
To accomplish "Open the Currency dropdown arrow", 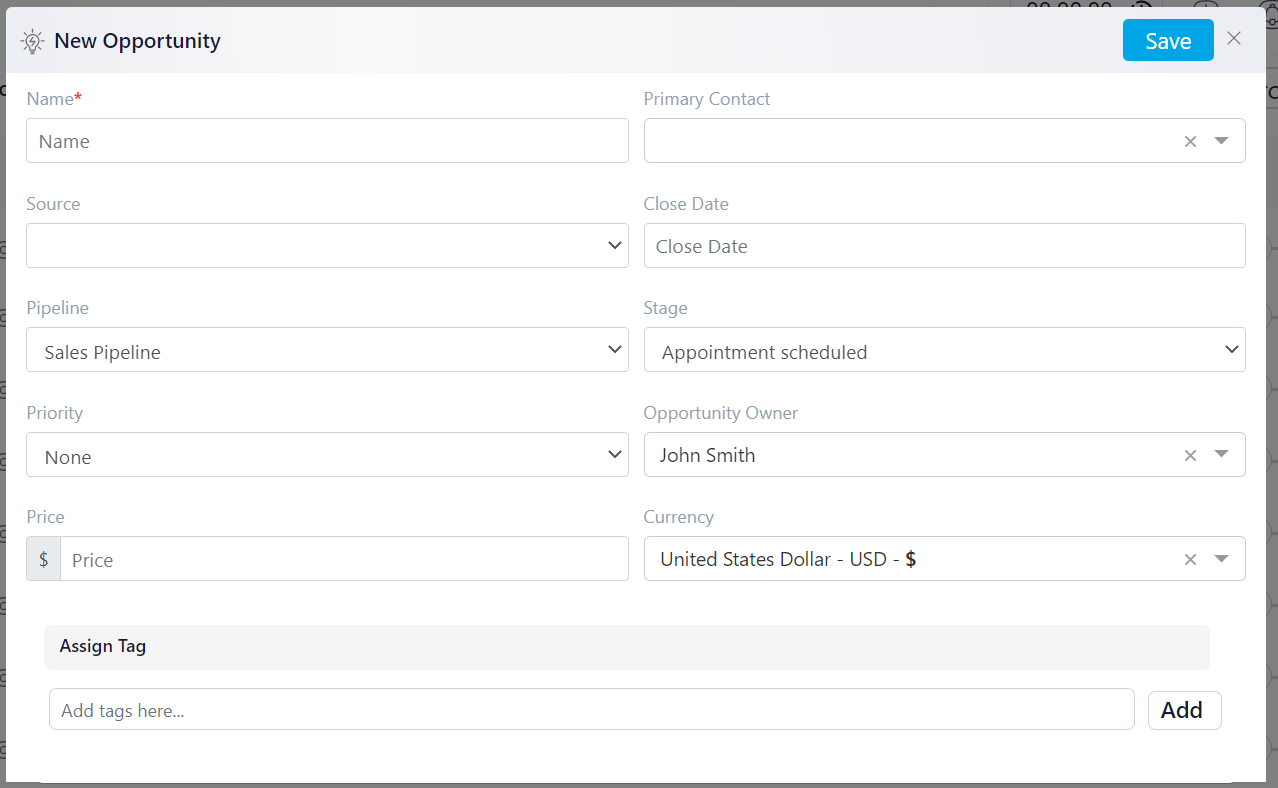I will [1221, 559].
